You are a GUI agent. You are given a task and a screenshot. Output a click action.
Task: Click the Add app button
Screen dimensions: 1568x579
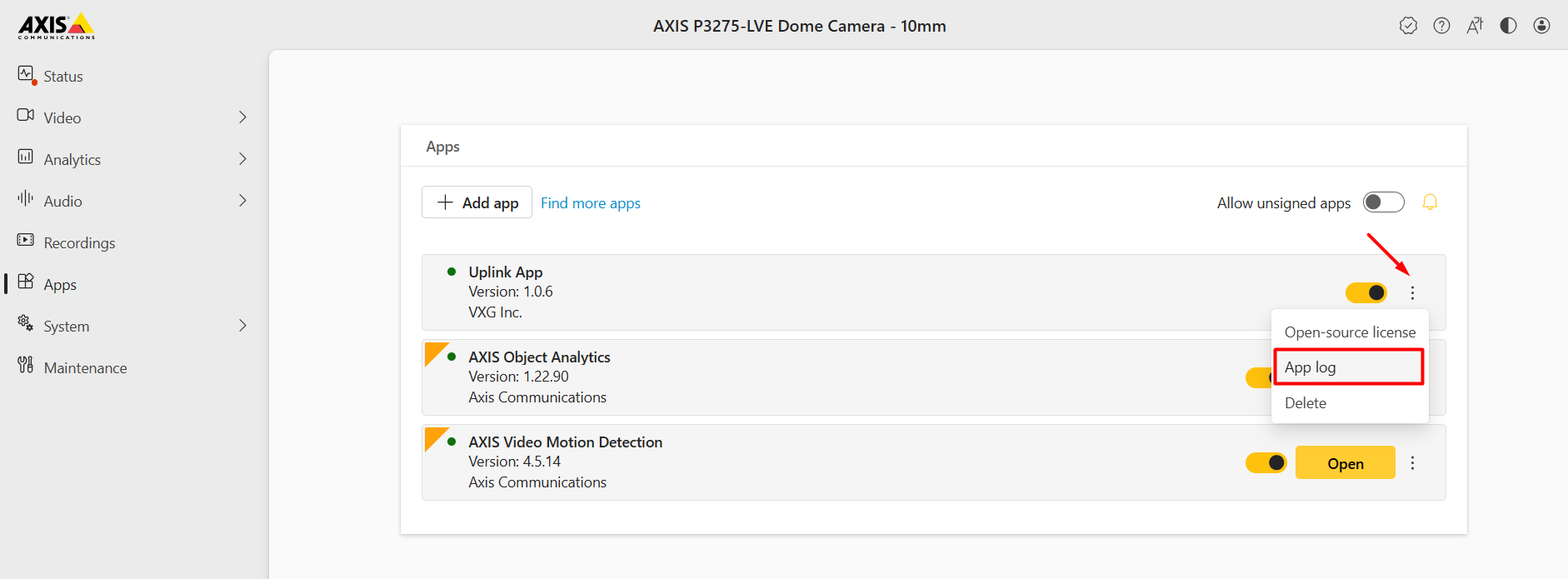(x=477, y=202)
